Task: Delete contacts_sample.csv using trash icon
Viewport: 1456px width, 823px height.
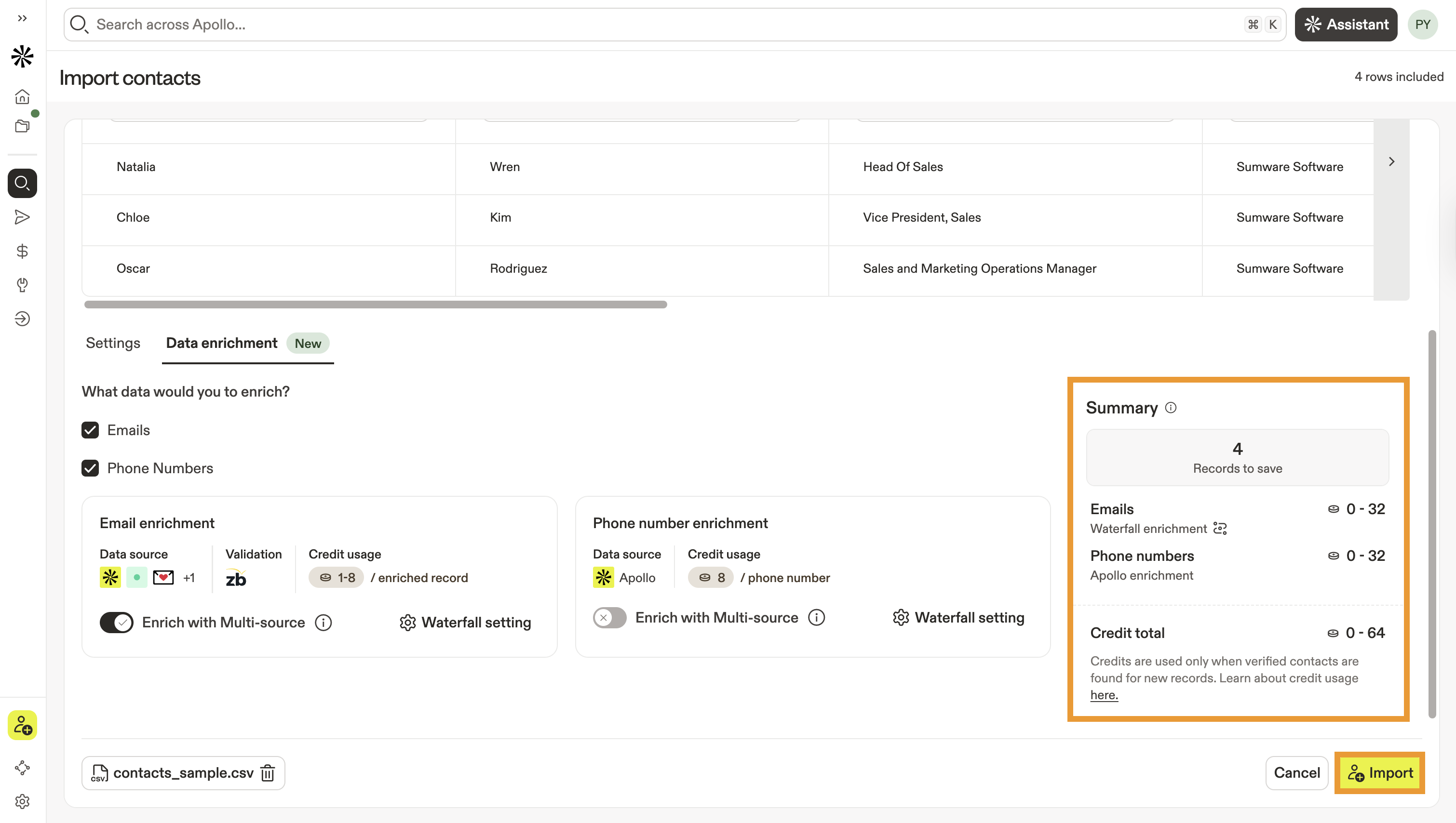Action: pyautogui.click(x=268, y=773)
